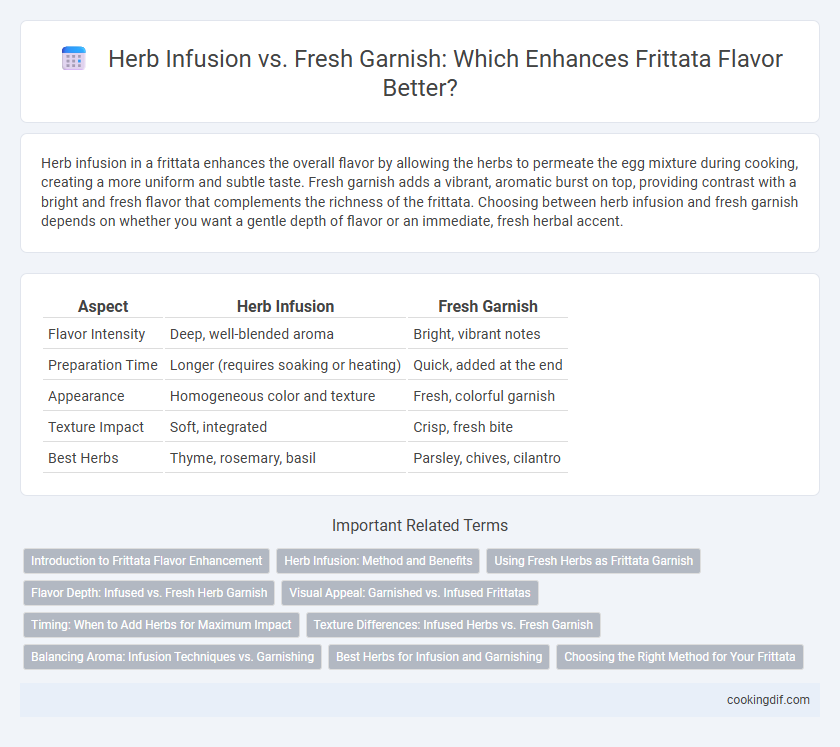Click the 'Herb Infusion' column header
840x747 pixels.
coord(286,306)
